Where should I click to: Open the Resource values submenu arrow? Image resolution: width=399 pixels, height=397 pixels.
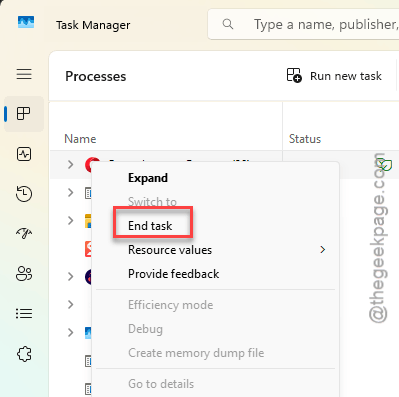pos(322,250)
